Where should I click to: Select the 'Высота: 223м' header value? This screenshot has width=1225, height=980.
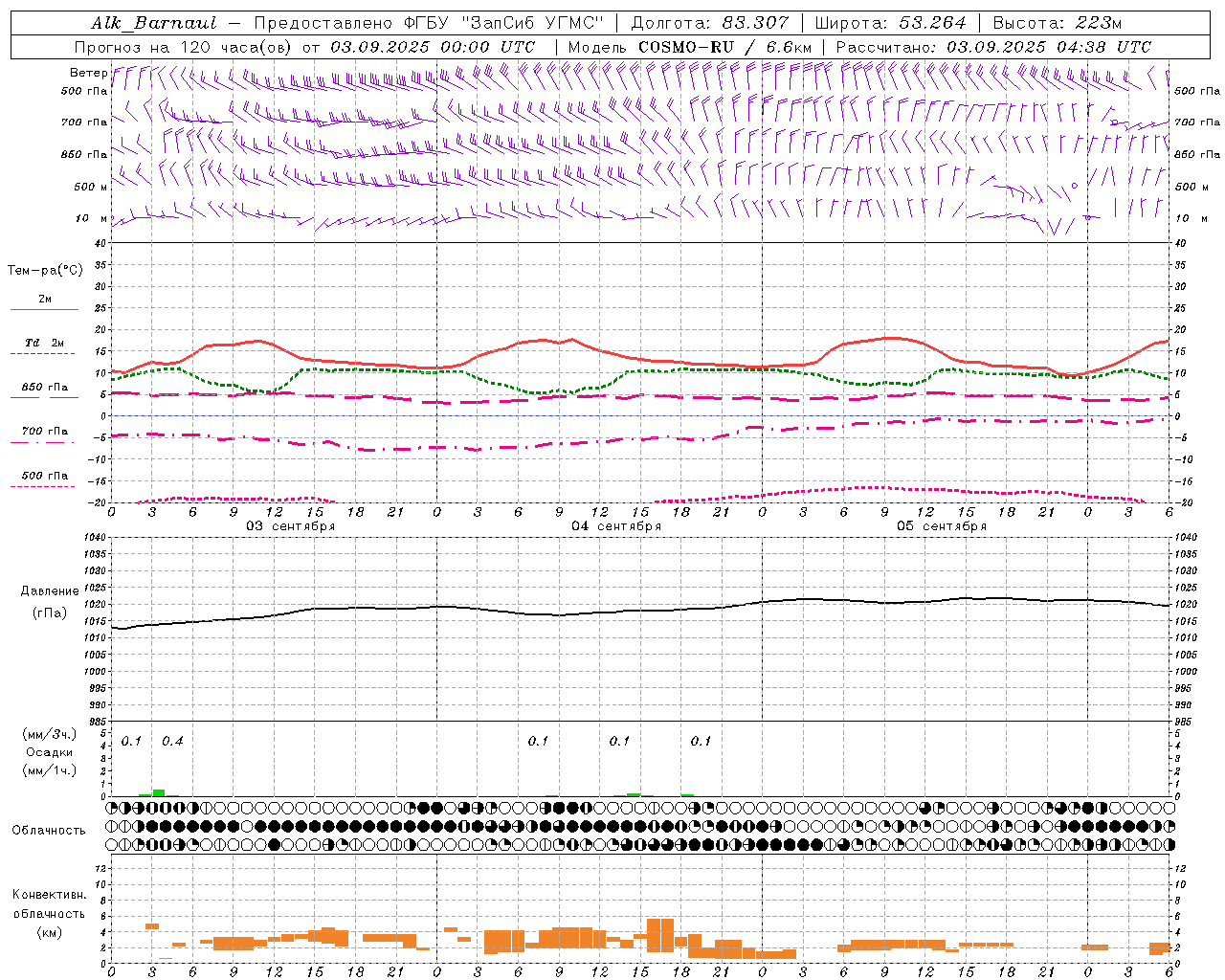1058,23
